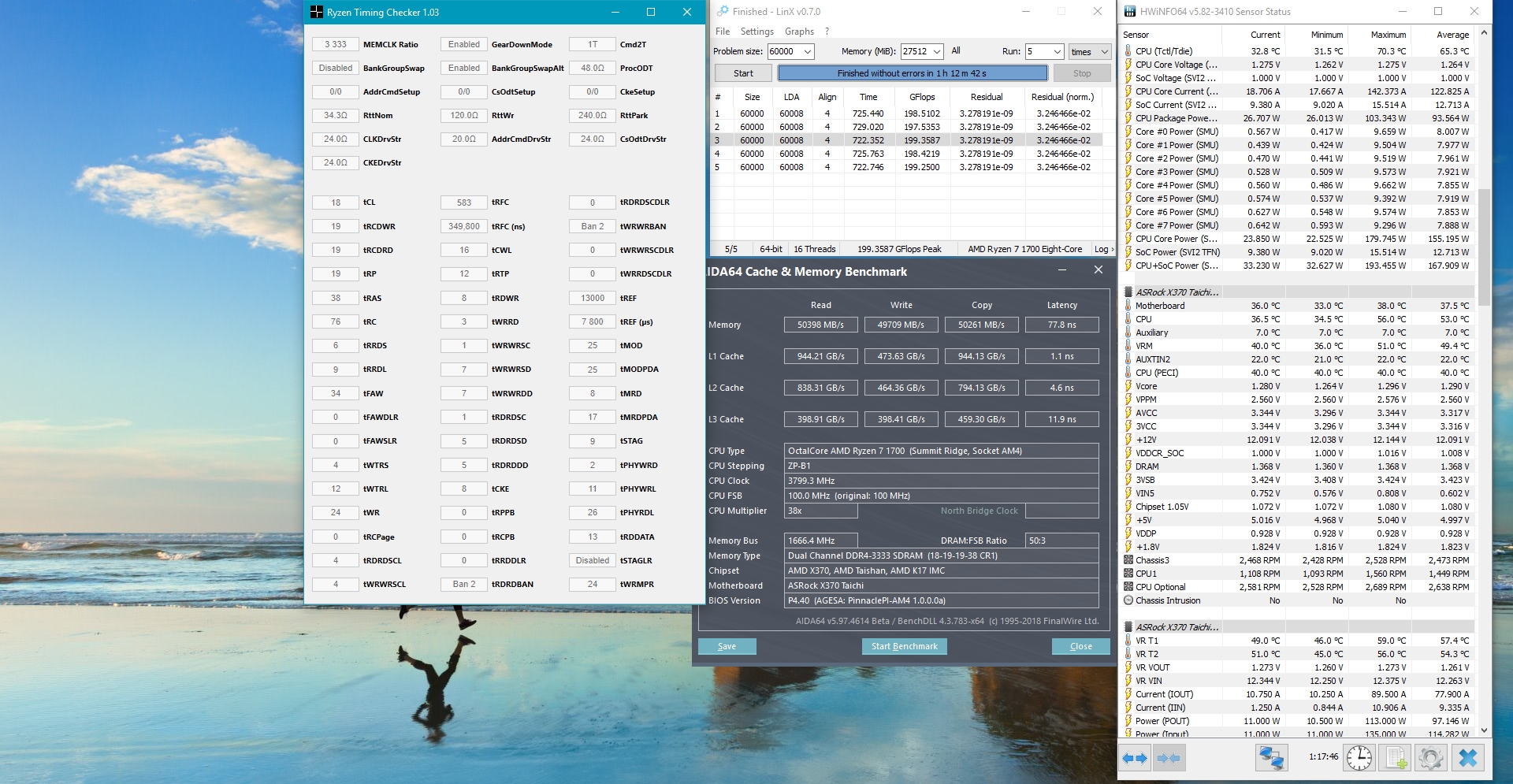Click the blue X close-sensors icon
Screen dimensions: 1513x784
point(1467,758)
